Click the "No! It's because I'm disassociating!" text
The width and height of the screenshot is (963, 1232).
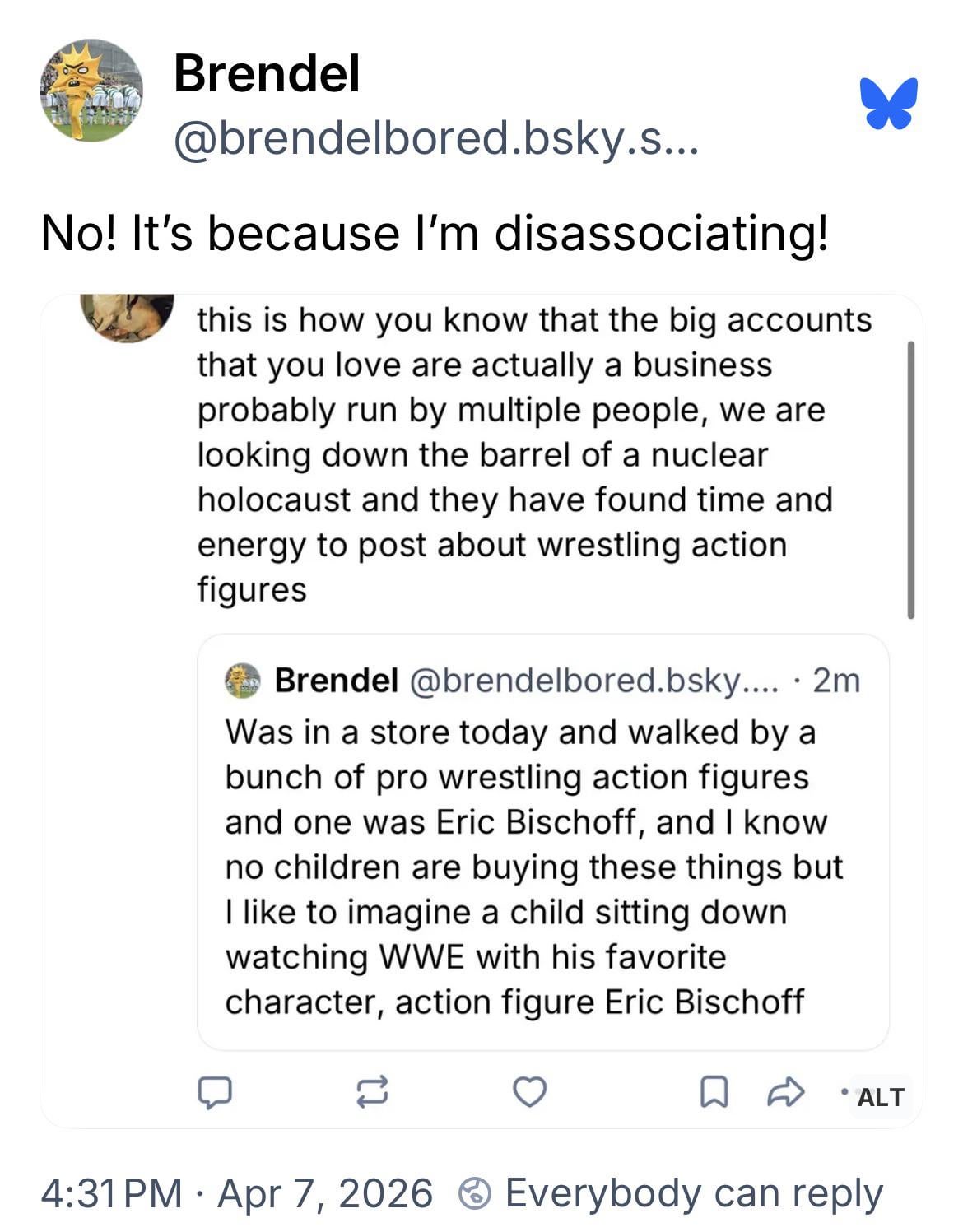click(x=435, y=234)
